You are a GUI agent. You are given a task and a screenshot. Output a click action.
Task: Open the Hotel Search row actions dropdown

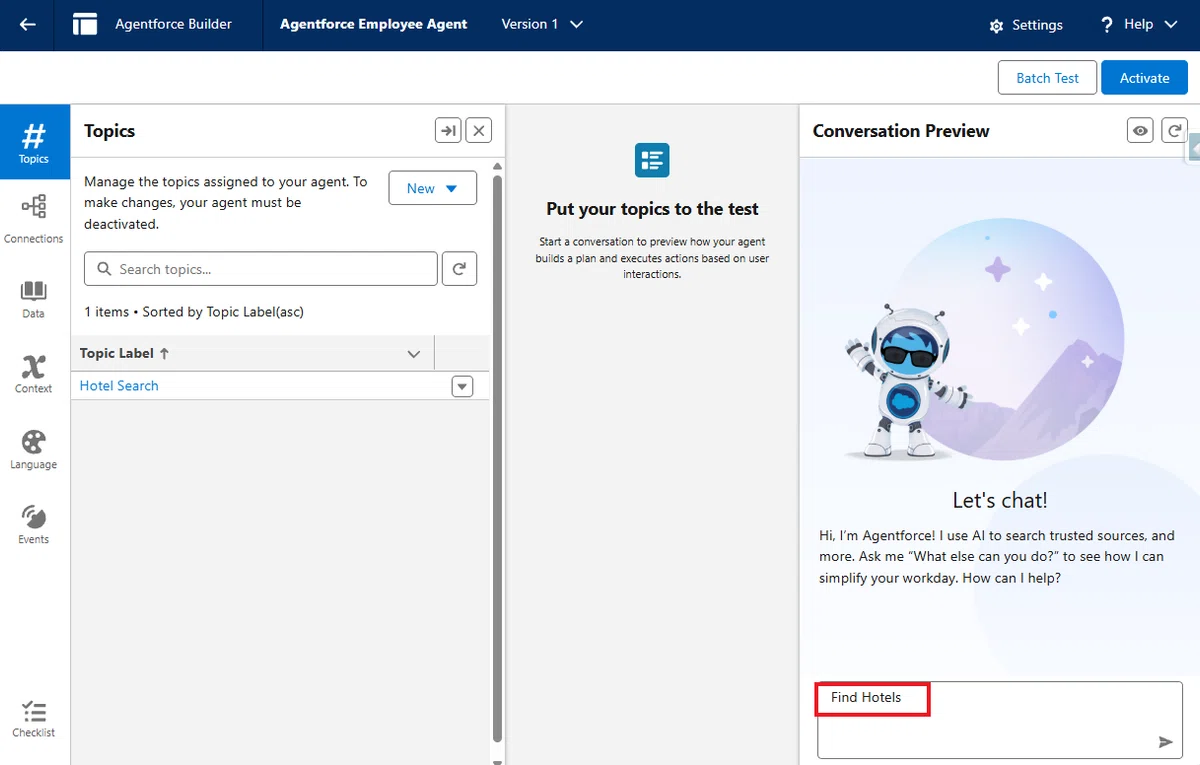pyautogui.click(x=462, y=386)
